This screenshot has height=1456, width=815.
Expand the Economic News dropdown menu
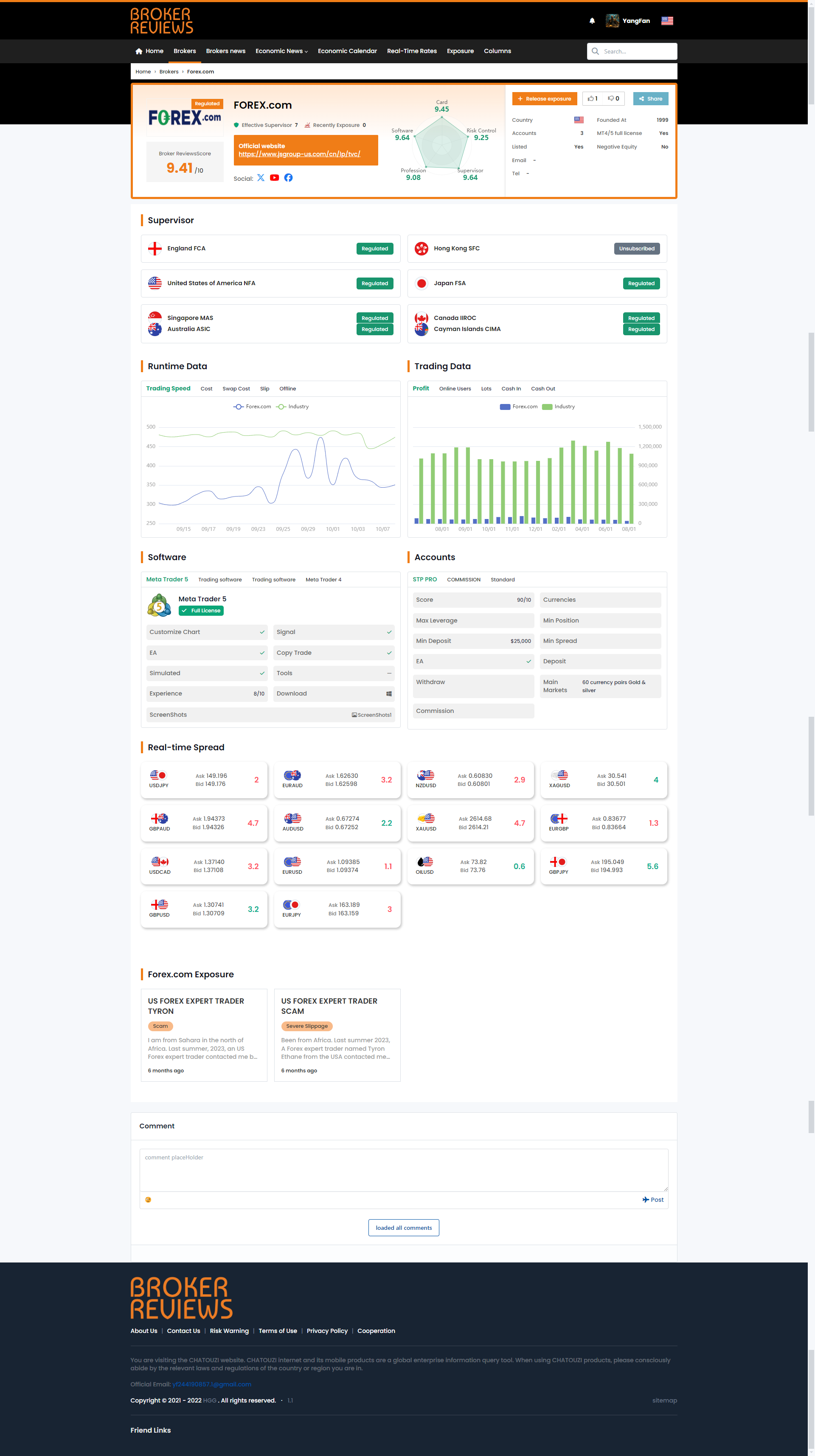(x=281, y=51)
